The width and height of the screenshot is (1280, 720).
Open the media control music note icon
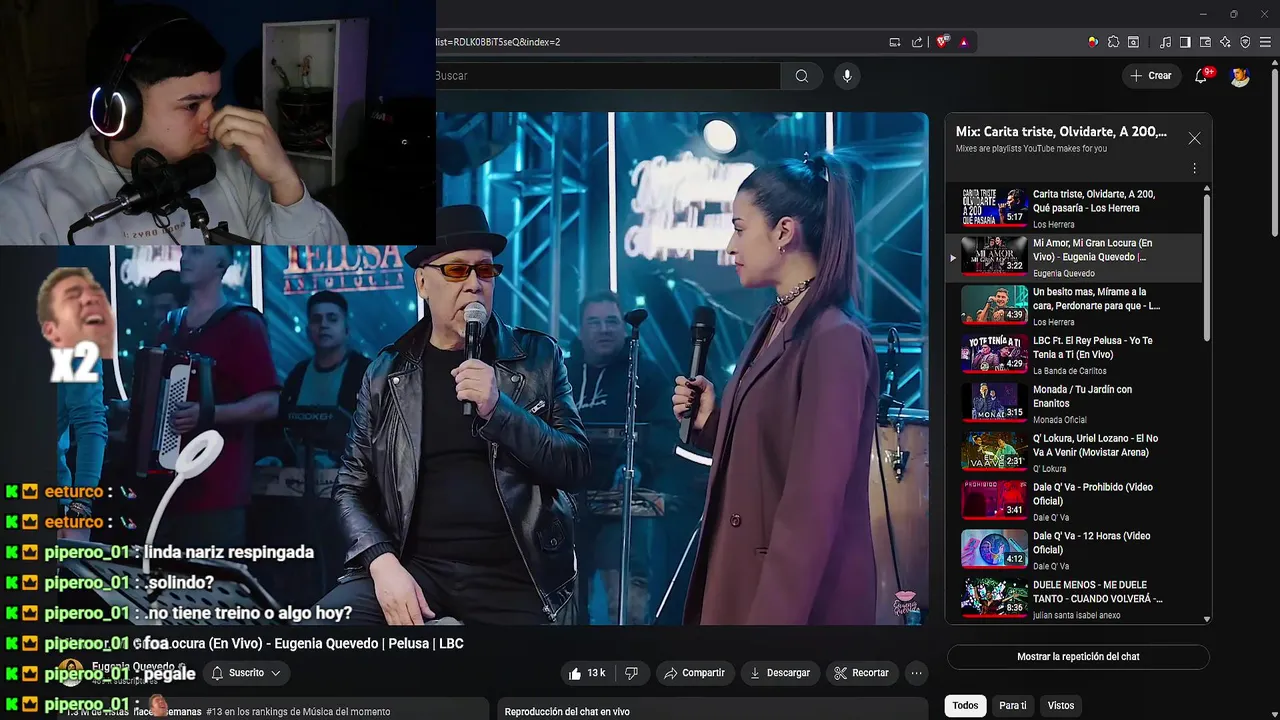tap(1165, 42)
